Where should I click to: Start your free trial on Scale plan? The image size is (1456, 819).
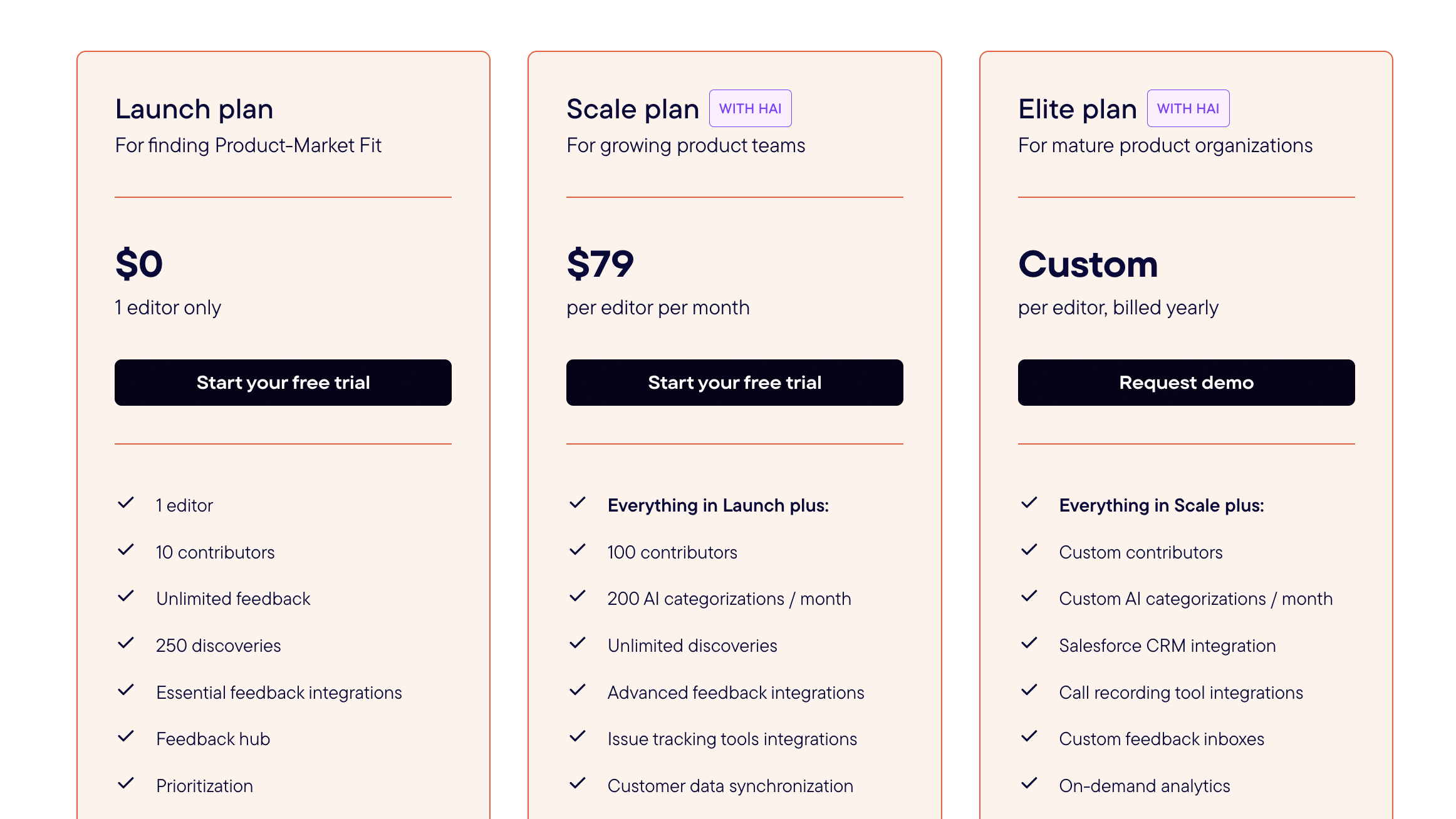click(x=734, y=383)
